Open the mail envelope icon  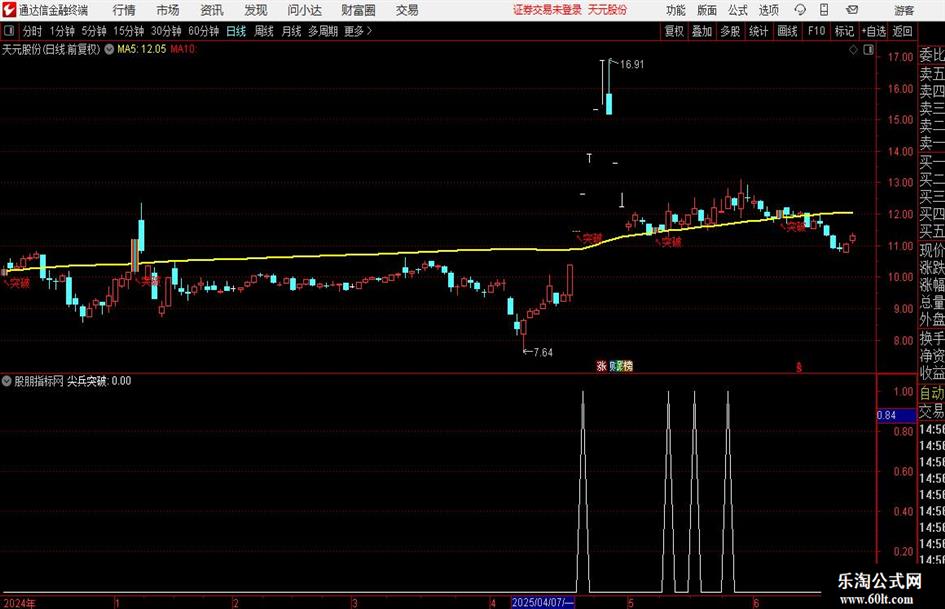click(852, 10)
